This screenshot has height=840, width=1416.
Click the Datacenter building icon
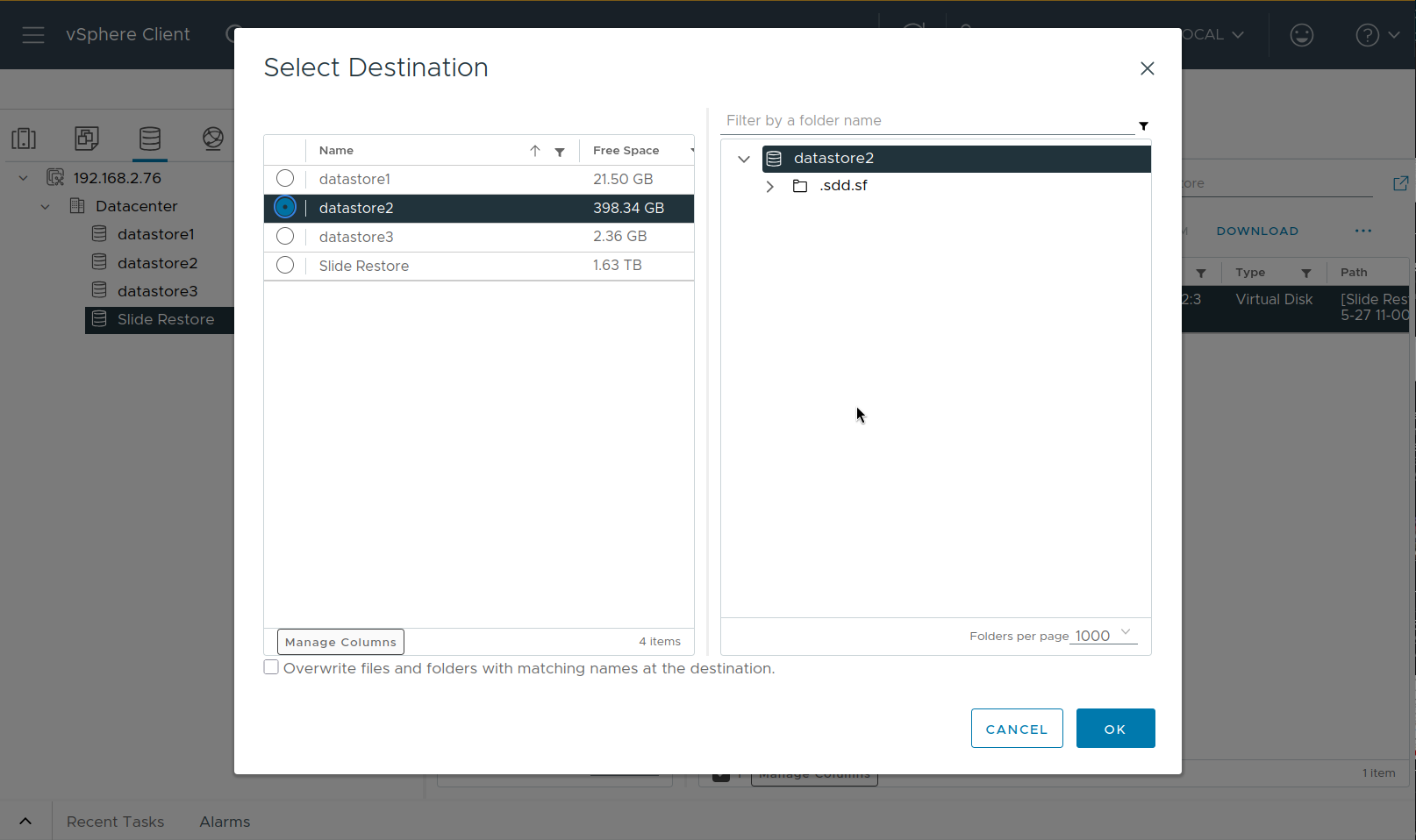[77, 206]
